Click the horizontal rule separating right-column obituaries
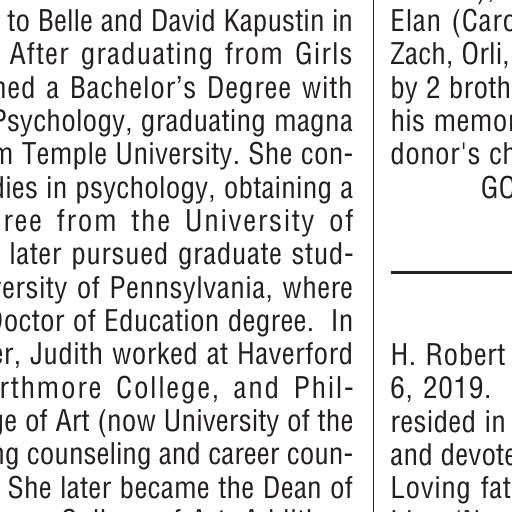This screenshot has height=512, width=512. click(x=451, y=273)
